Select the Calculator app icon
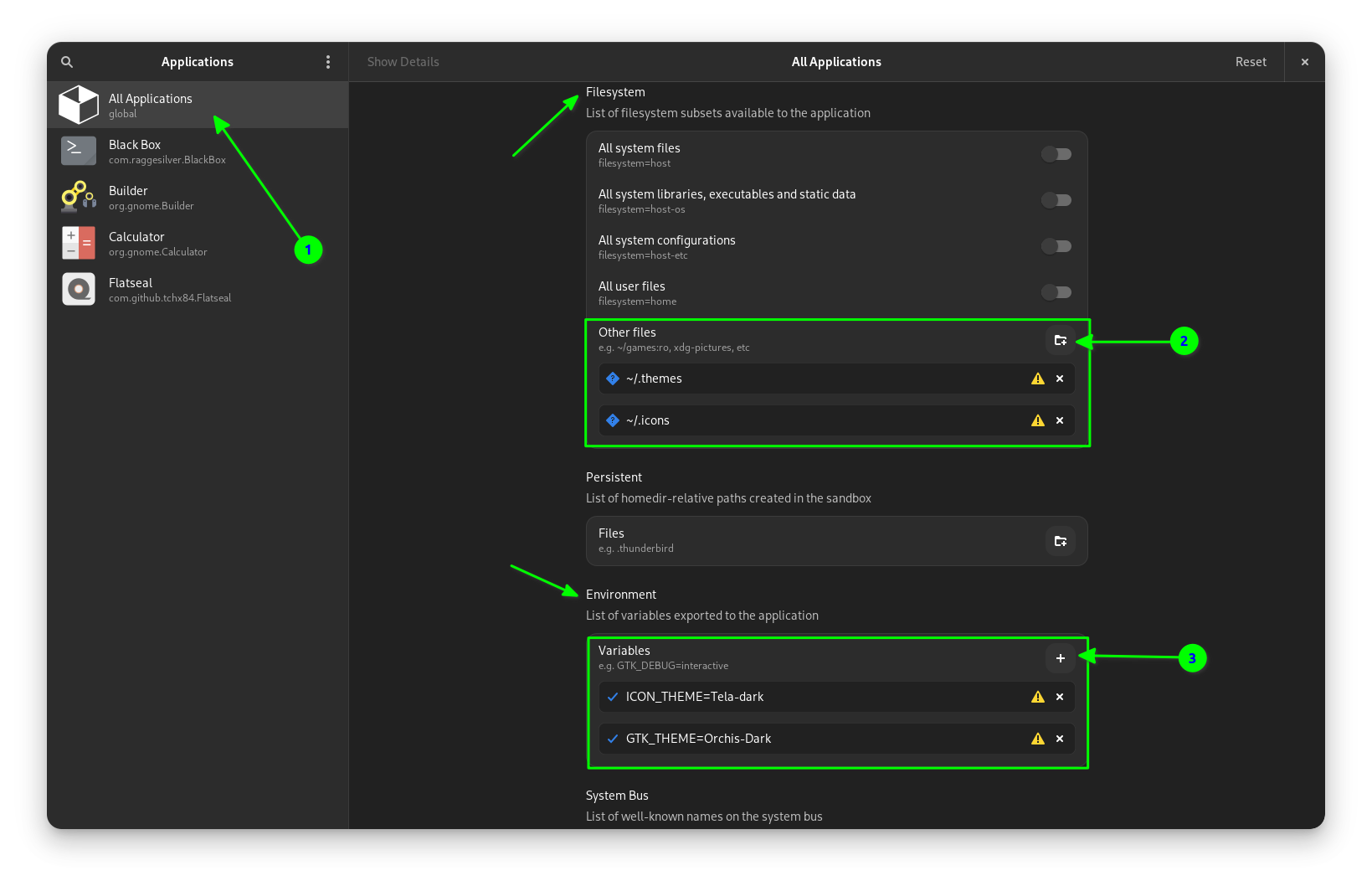The width and height of the screenshot is (1372, 881). pyautogui.click(x=79, y=243)
